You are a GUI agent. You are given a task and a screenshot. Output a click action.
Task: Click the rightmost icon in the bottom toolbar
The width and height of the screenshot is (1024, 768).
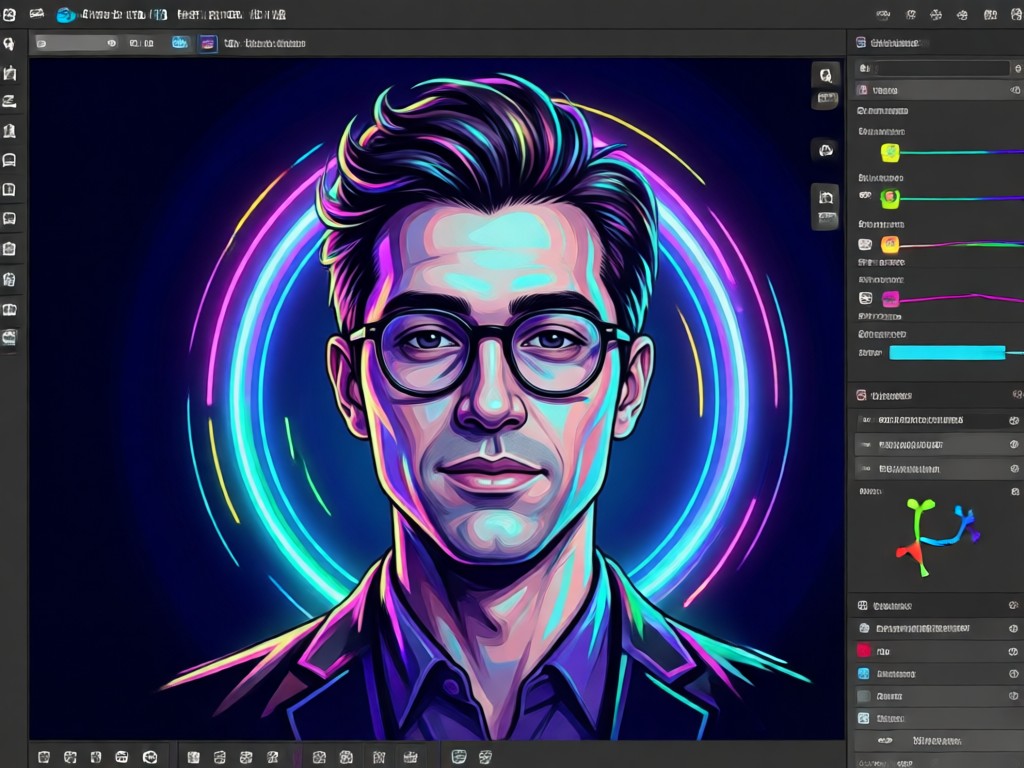[485, 757]
